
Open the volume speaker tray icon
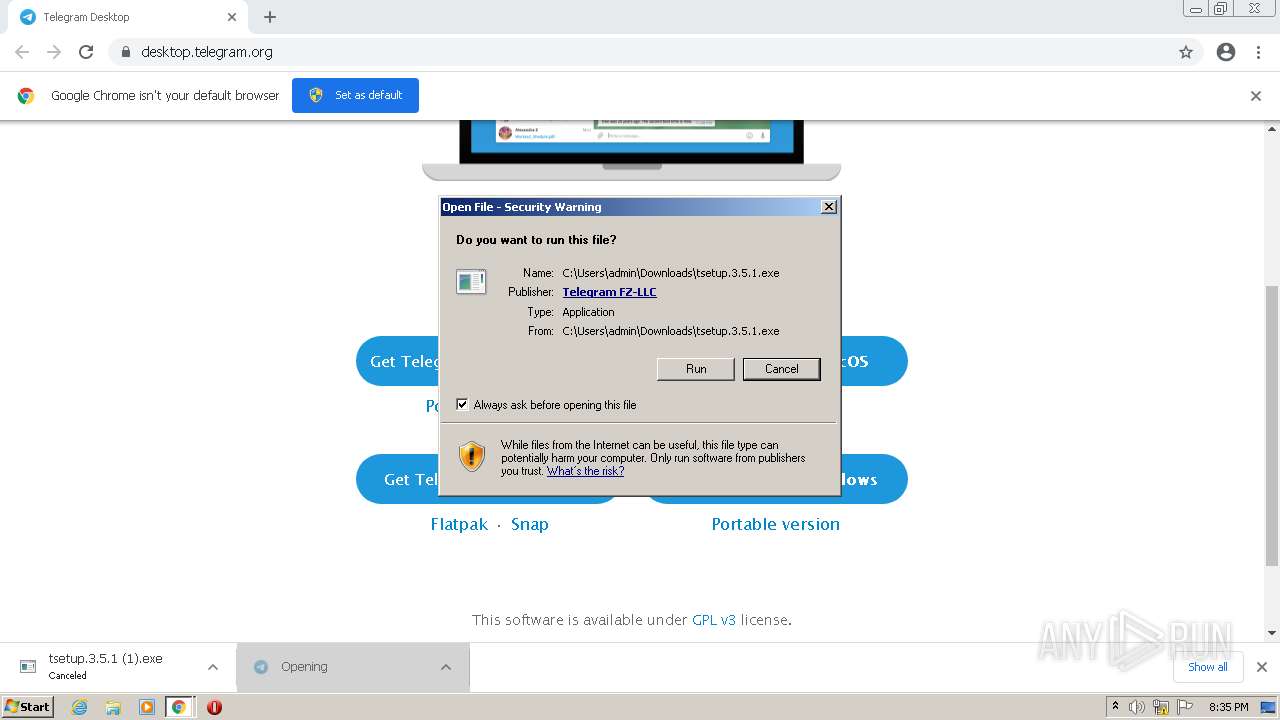point(1137,707)
